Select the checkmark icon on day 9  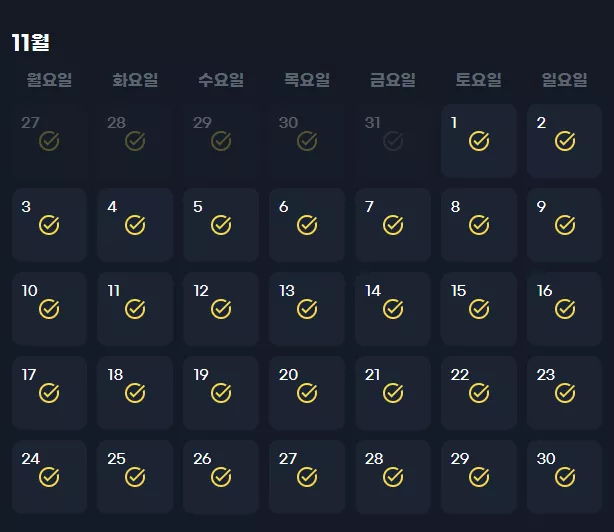pos(565,225)
